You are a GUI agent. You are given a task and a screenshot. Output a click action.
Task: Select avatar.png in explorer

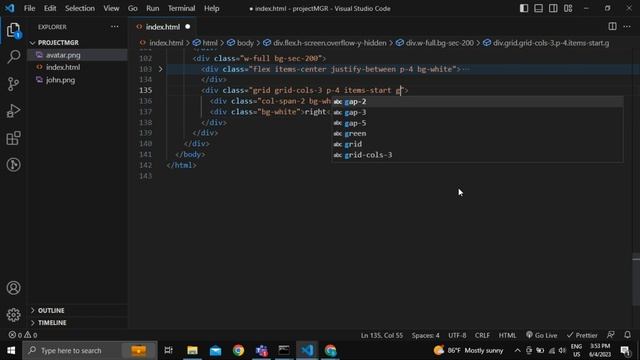[x=78, y=55]
